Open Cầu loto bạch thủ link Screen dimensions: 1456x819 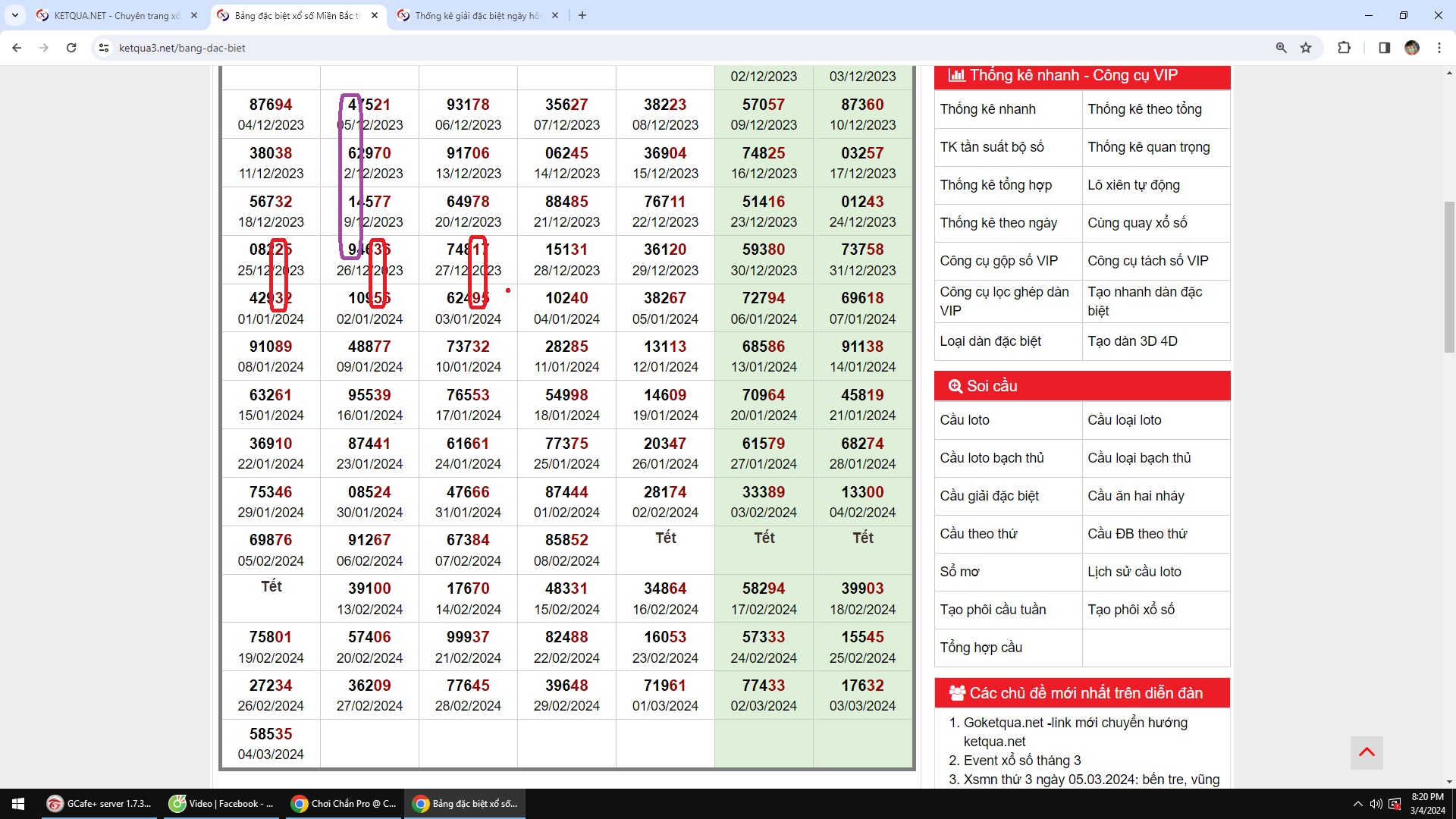click(x=992, y=458)
